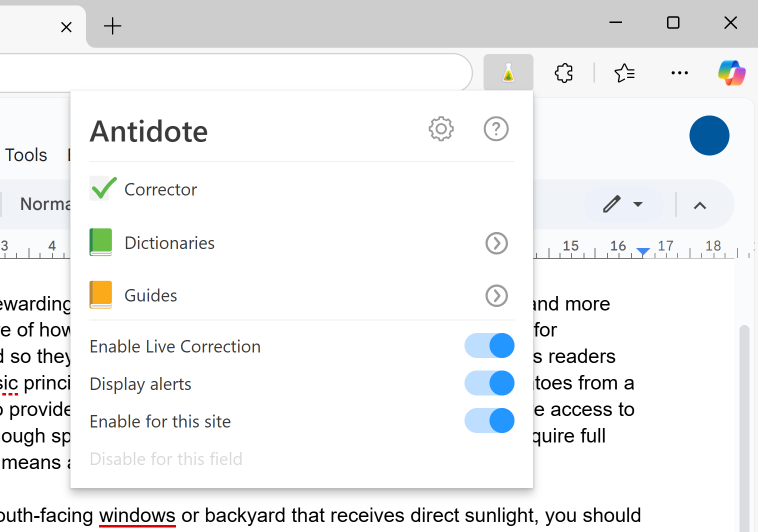The image size is (758, 532).
Task: Expand the Dictionaries submenu arrow
Action: click(x=496, y=243)
